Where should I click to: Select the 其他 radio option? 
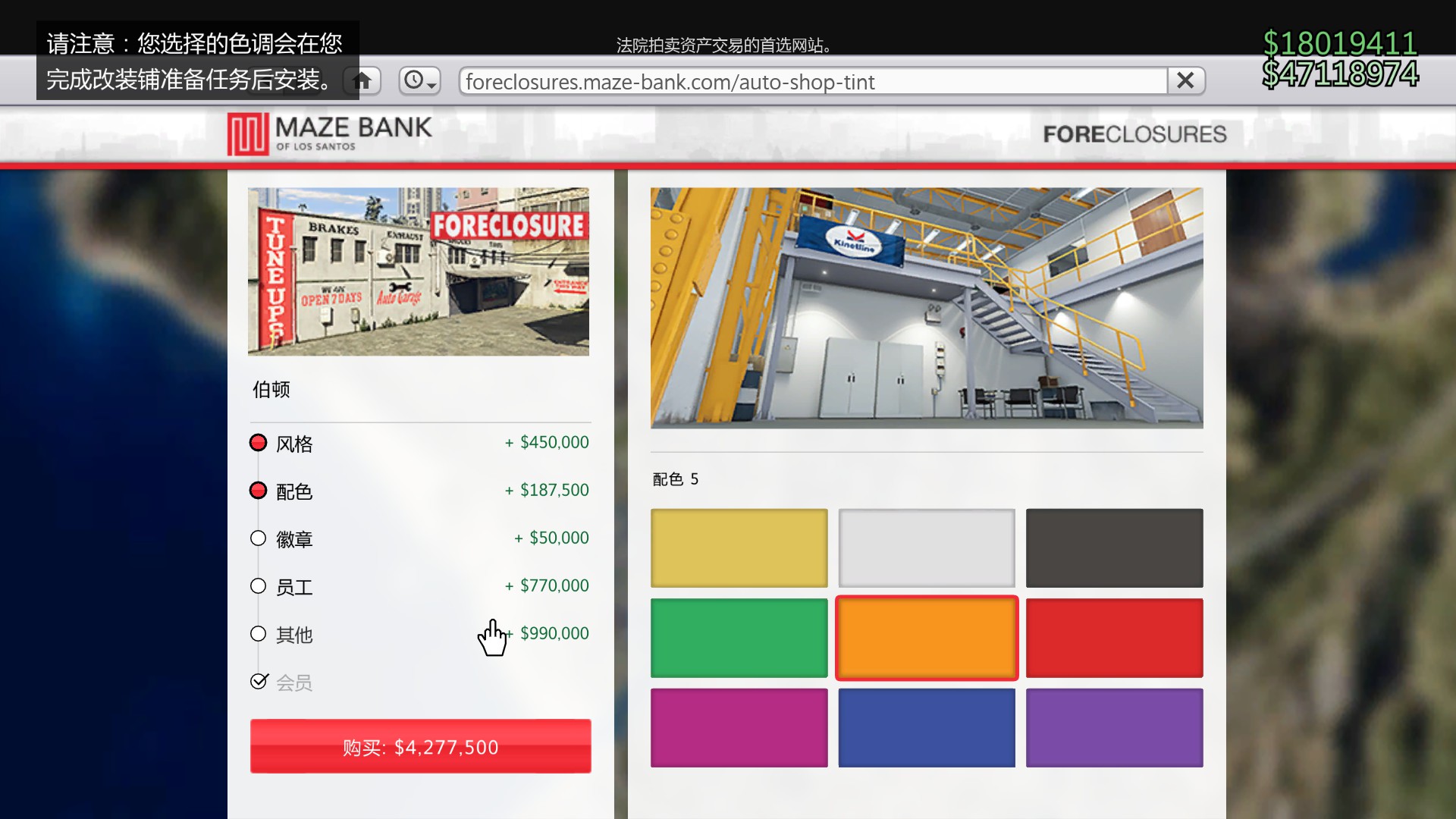point(259,634)
